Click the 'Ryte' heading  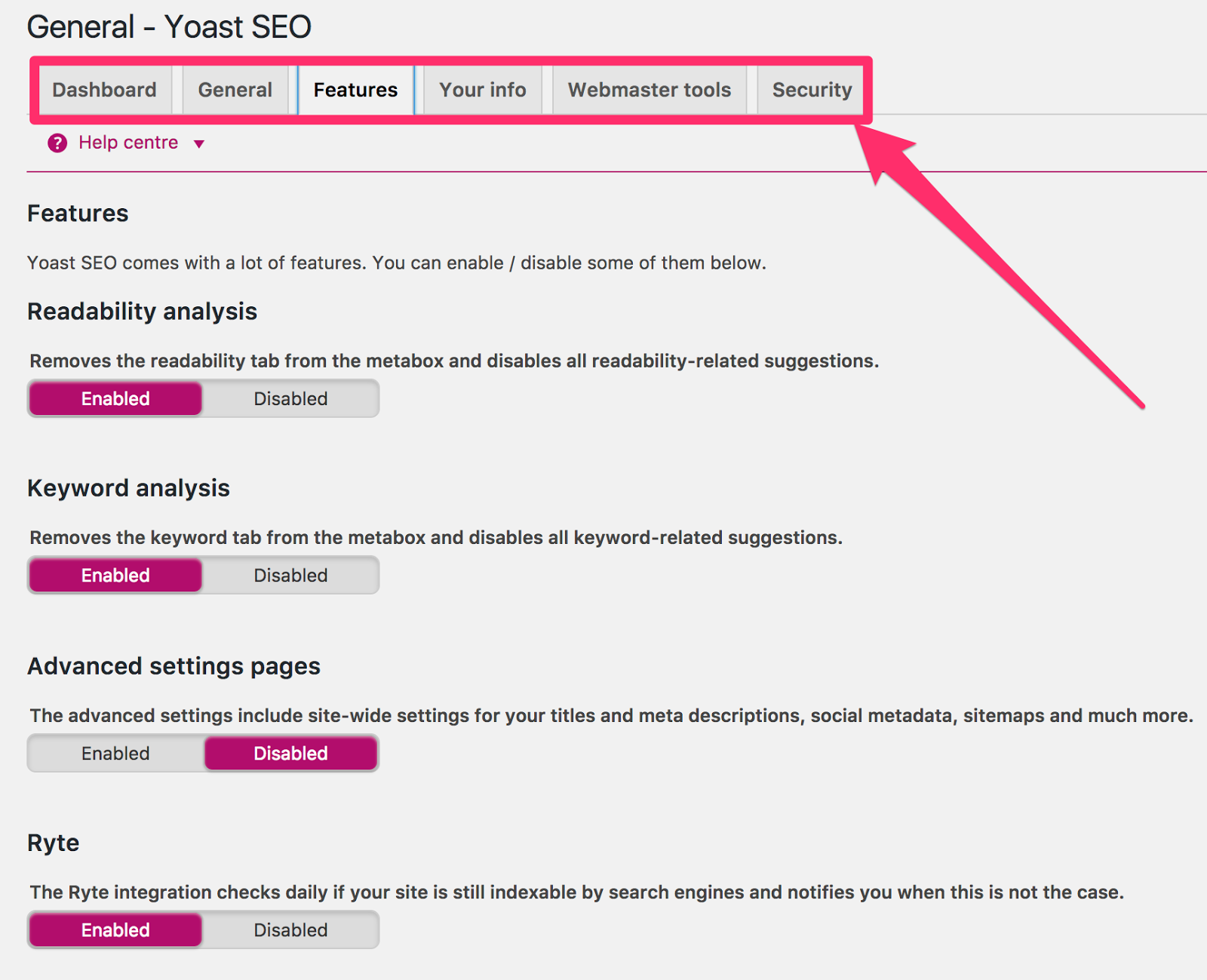[x=53, y=843]
